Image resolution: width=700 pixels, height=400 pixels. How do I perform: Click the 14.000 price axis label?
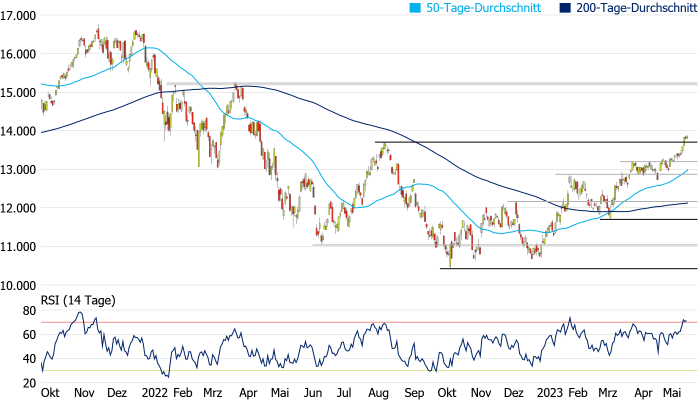(18, 131)
